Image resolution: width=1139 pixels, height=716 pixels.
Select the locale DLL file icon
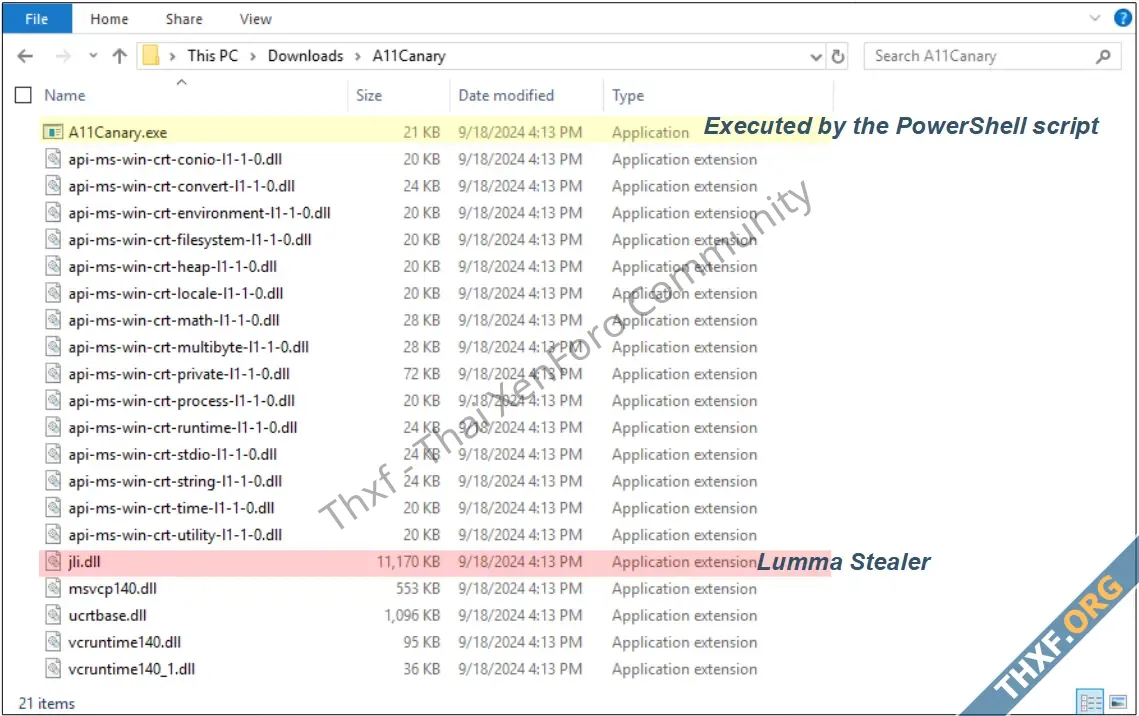[53, 293]
